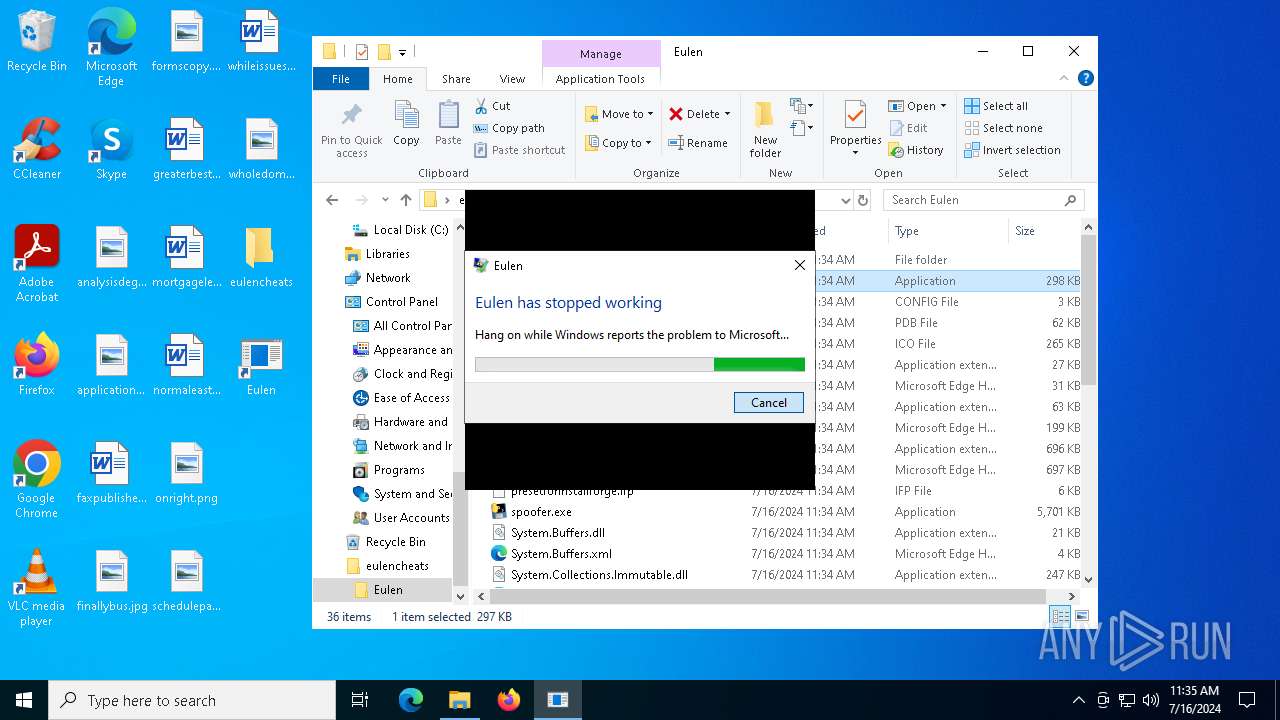Select Paste shortcut in Clipboard group
This screenshot has width=1280, height=720.
(520, 150)
